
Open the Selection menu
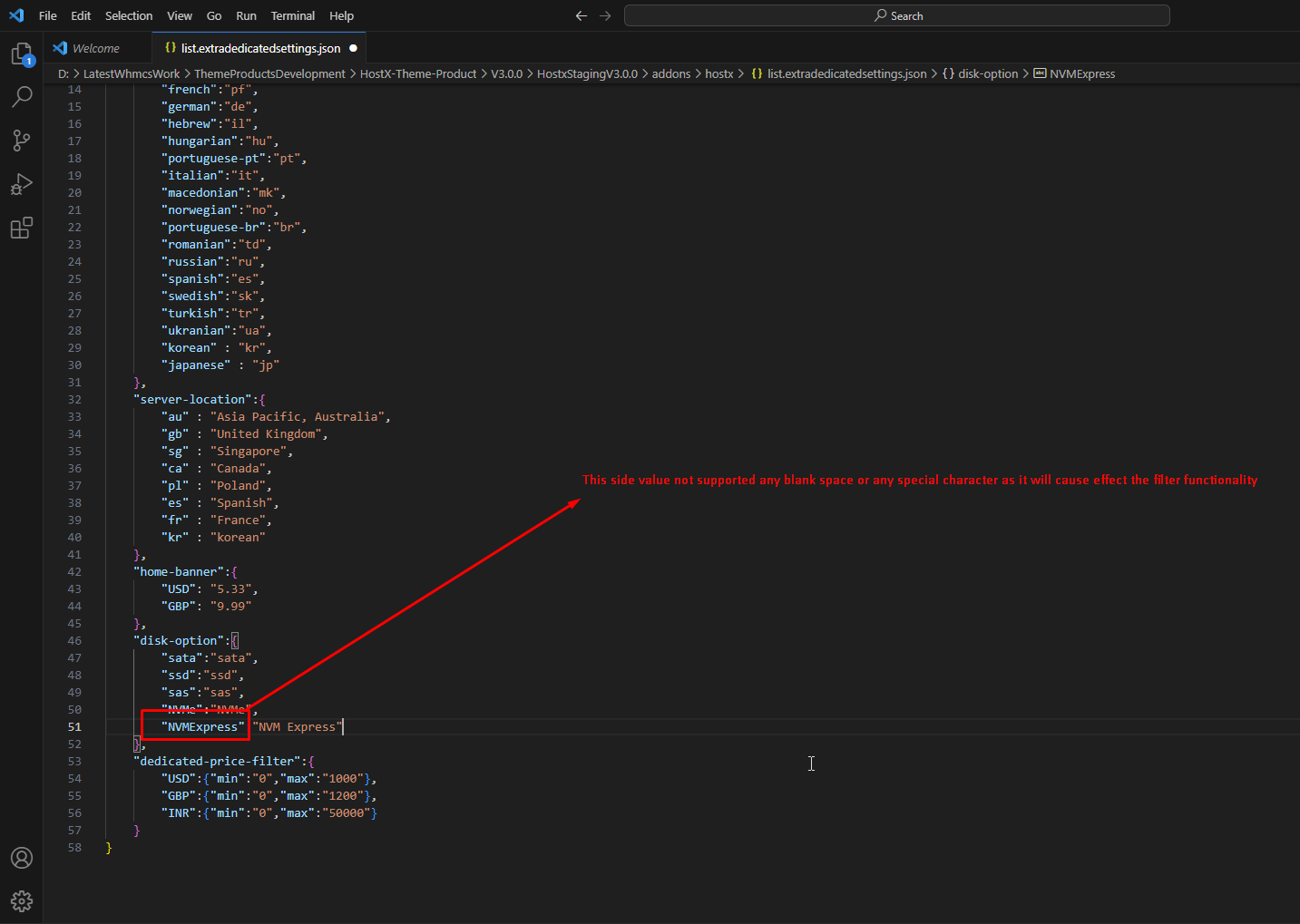129,15
